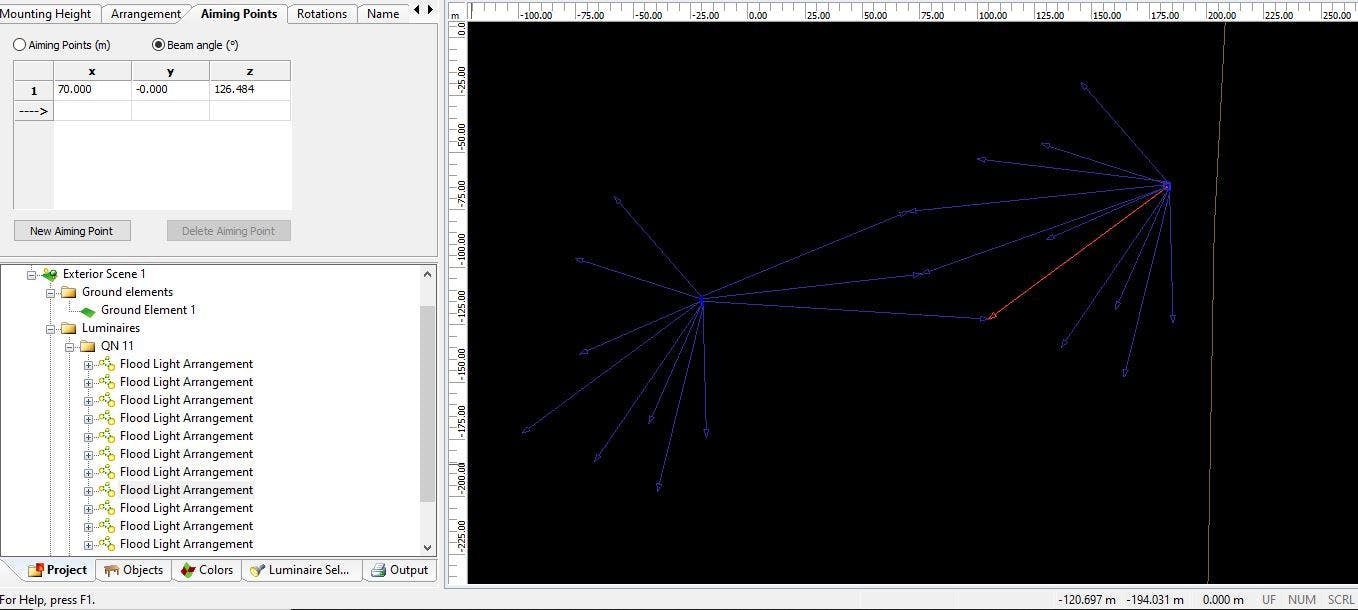The width and height of the screenshot is (1358, 610).
Task: Select the Aiming Points tab
Action: click(x=239, y=14)
